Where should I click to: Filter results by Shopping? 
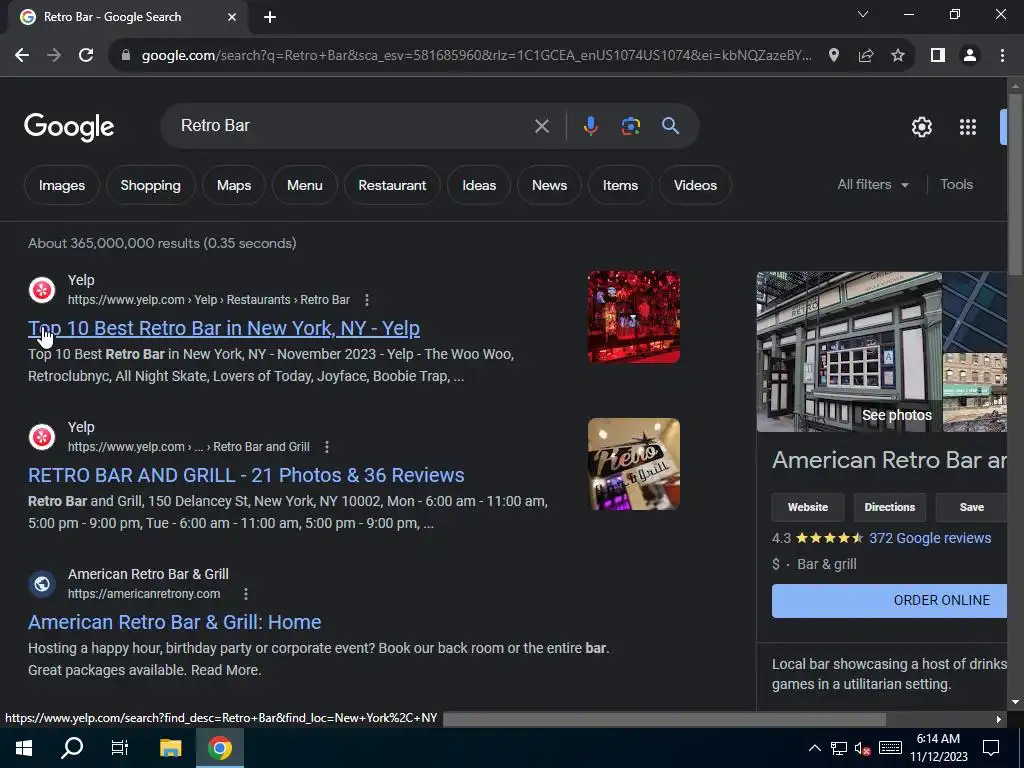pyautogui.click(x=150, y=185)
